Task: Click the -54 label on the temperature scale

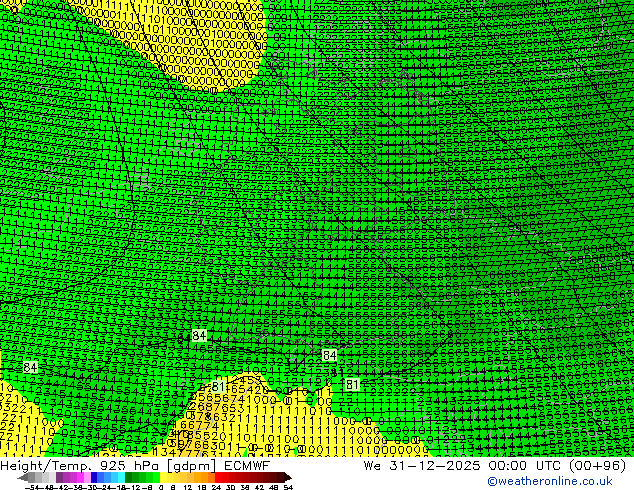Action: click(x=32, y=488)
